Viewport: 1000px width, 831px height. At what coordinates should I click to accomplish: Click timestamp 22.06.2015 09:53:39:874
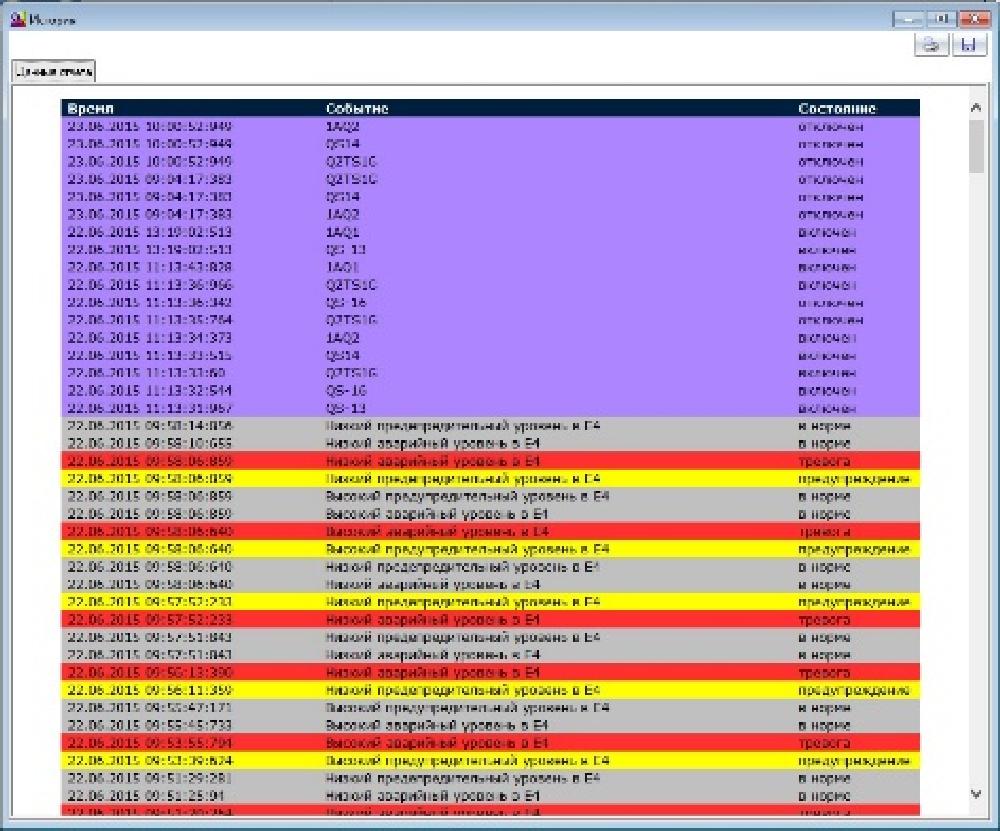tap(150, 761)
